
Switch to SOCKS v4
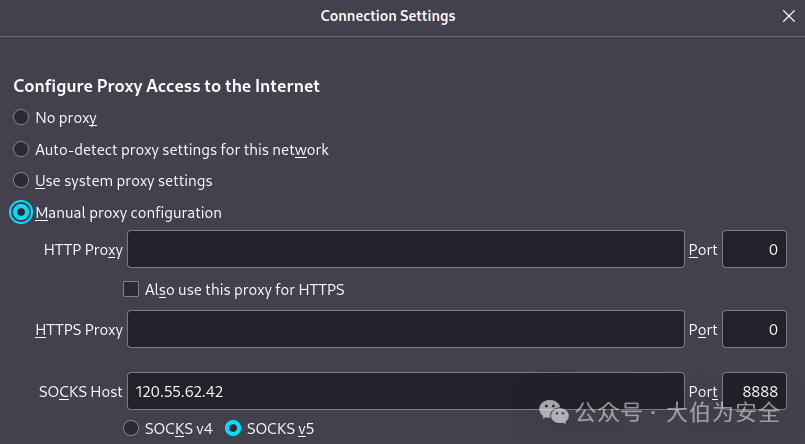pos(131,429)
